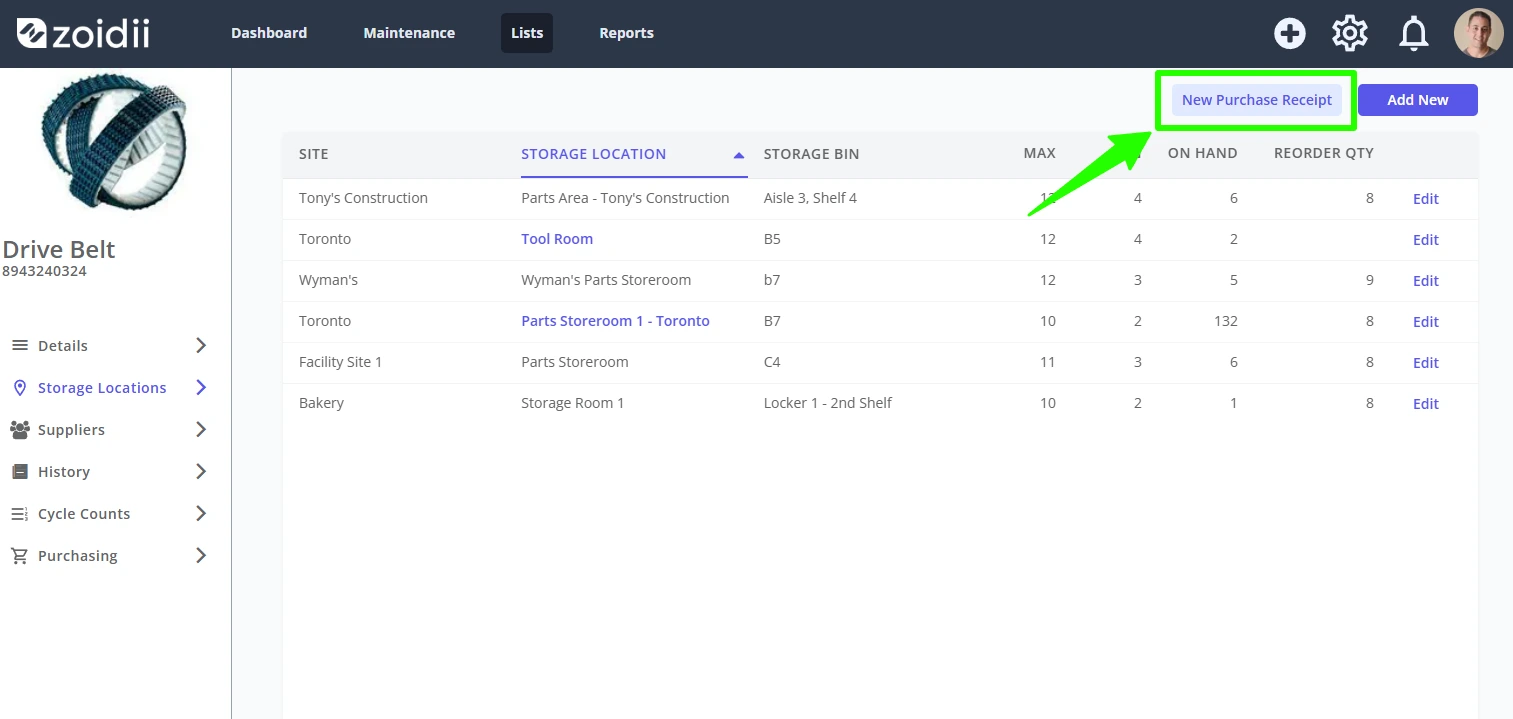Click the Suppliers people icon
This screenshot has height=719, width=1513.
click(19, 429)
